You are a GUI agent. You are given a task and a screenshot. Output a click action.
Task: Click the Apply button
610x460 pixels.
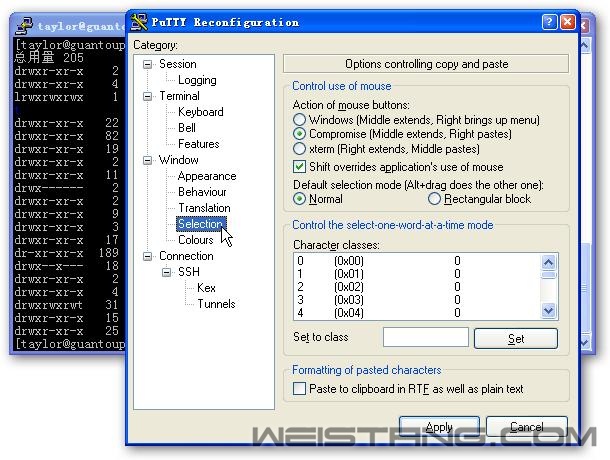pyautogui.click(x=439, y=427)
